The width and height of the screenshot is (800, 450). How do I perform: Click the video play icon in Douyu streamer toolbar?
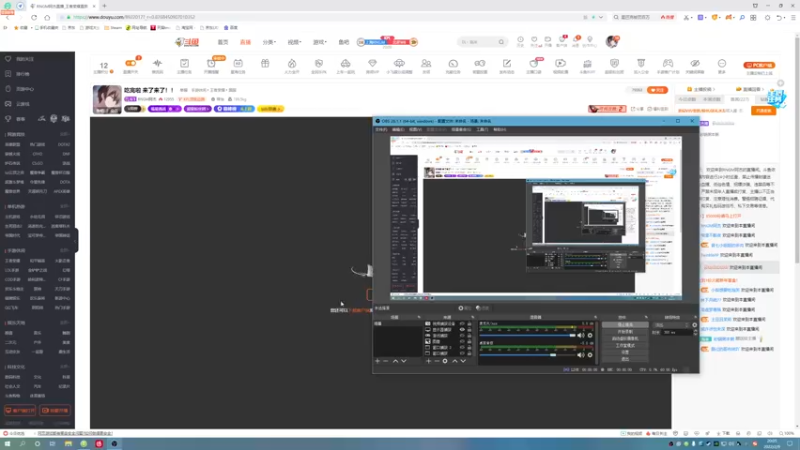tap(560, 63)
